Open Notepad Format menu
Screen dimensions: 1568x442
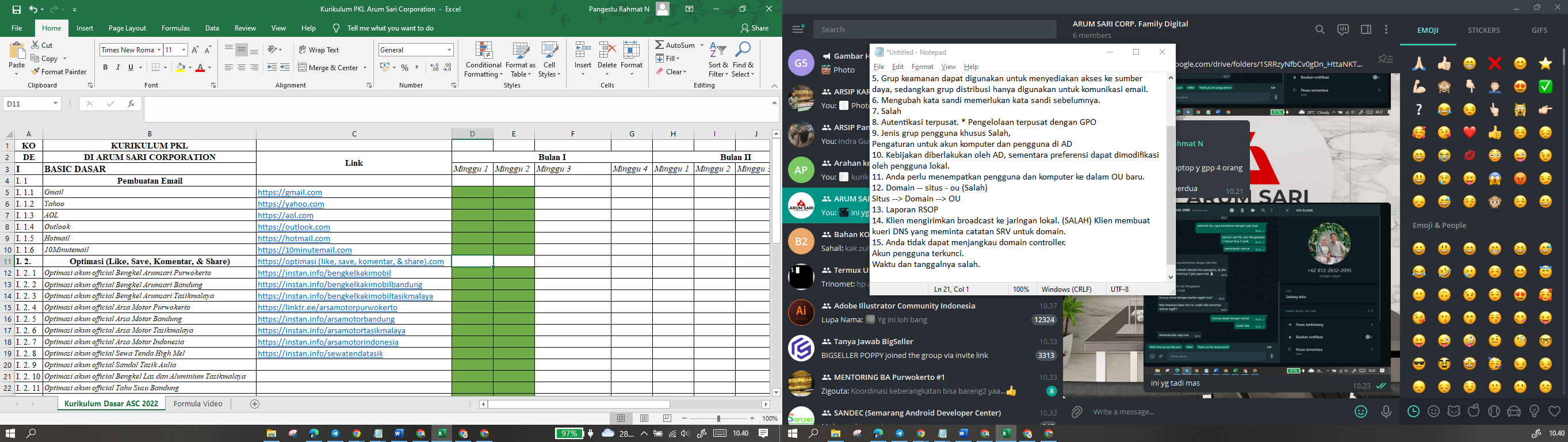922,67
